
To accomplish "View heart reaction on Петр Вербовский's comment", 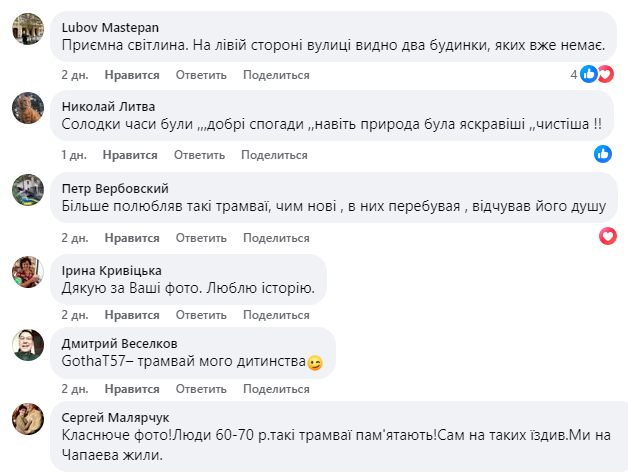I will [x=608, y=236].
